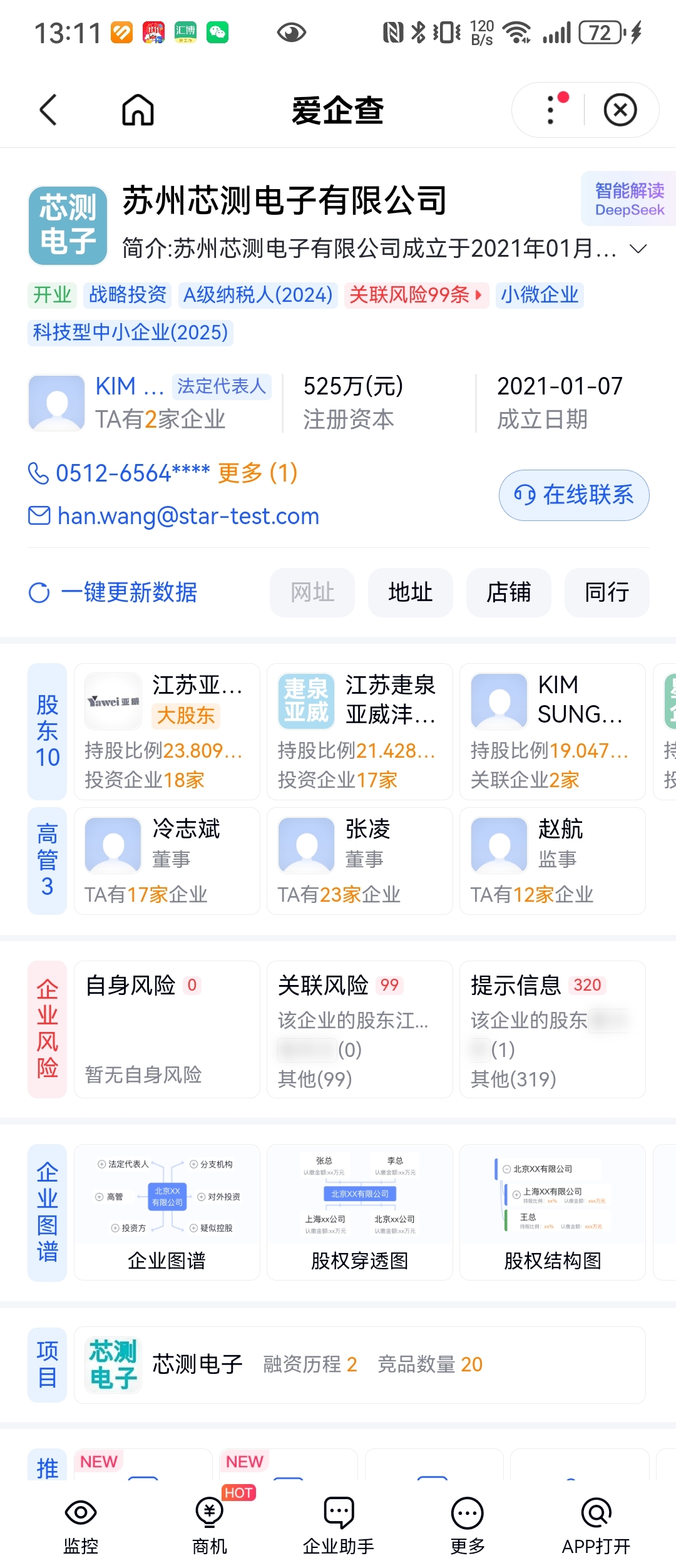Open supervisor 赵航 card
The image size is (676, 1568).
point(553,861)
